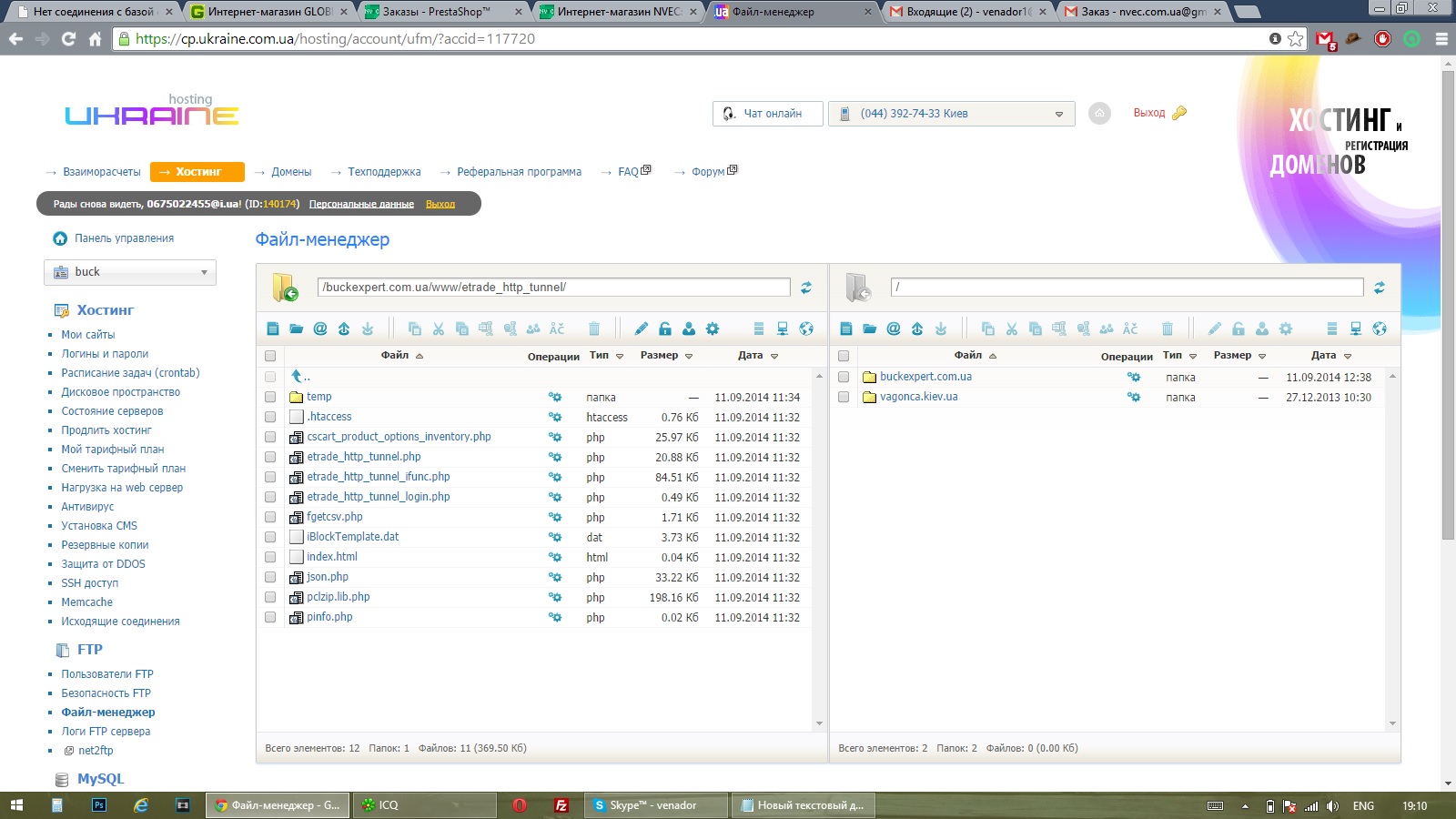Switch to Заказы - PrestaShop browser tab
This screenshot has height=819, width=1456.
(444, 12)
